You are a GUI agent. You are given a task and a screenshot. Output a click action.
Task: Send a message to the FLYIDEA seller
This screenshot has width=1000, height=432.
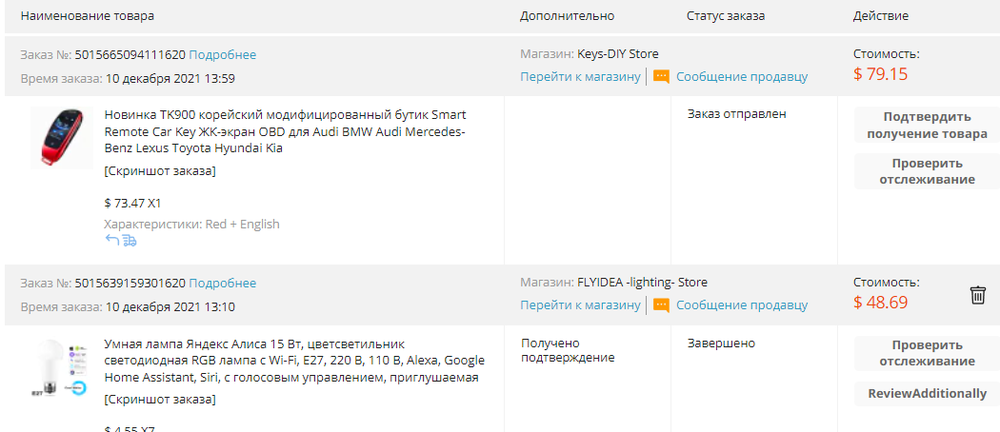pyautogui.click(x=742, y=305)
